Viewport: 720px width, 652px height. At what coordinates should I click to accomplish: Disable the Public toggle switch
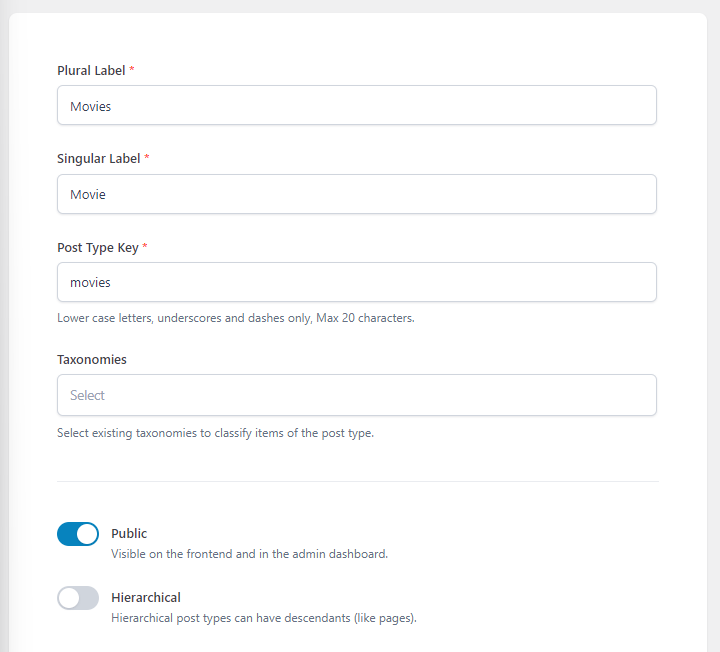point(78,534)
